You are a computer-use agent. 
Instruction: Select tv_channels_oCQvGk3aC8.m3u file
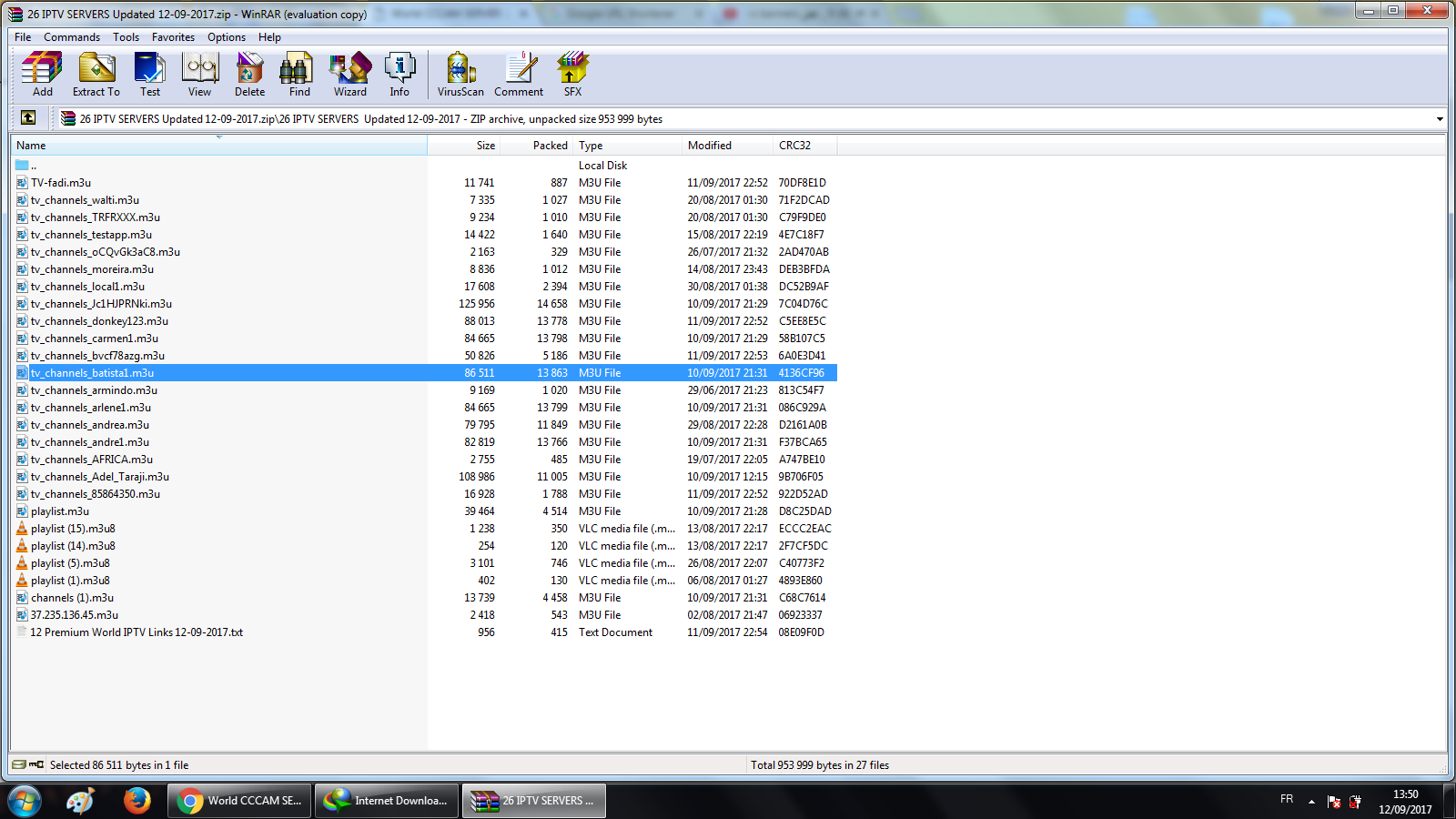click(x=106, y=252)
